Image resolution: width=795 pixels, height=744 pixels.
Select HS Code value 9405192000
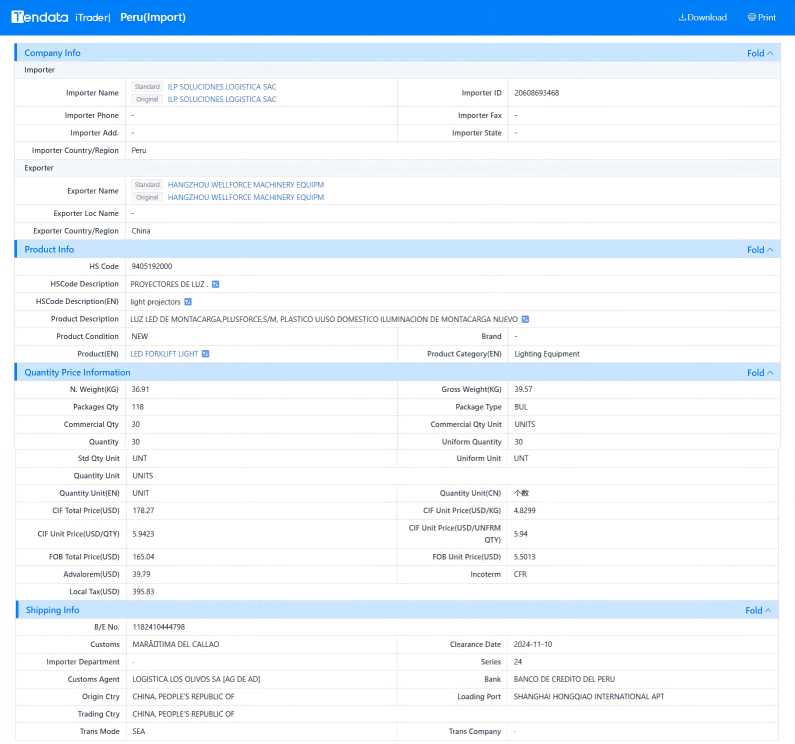coord(152,266)
